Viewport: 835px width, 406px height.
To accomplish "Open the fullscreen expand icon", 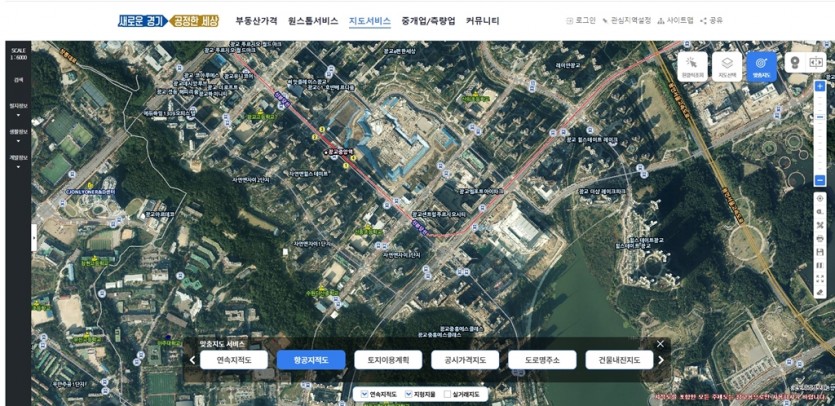I will [820, 279].
